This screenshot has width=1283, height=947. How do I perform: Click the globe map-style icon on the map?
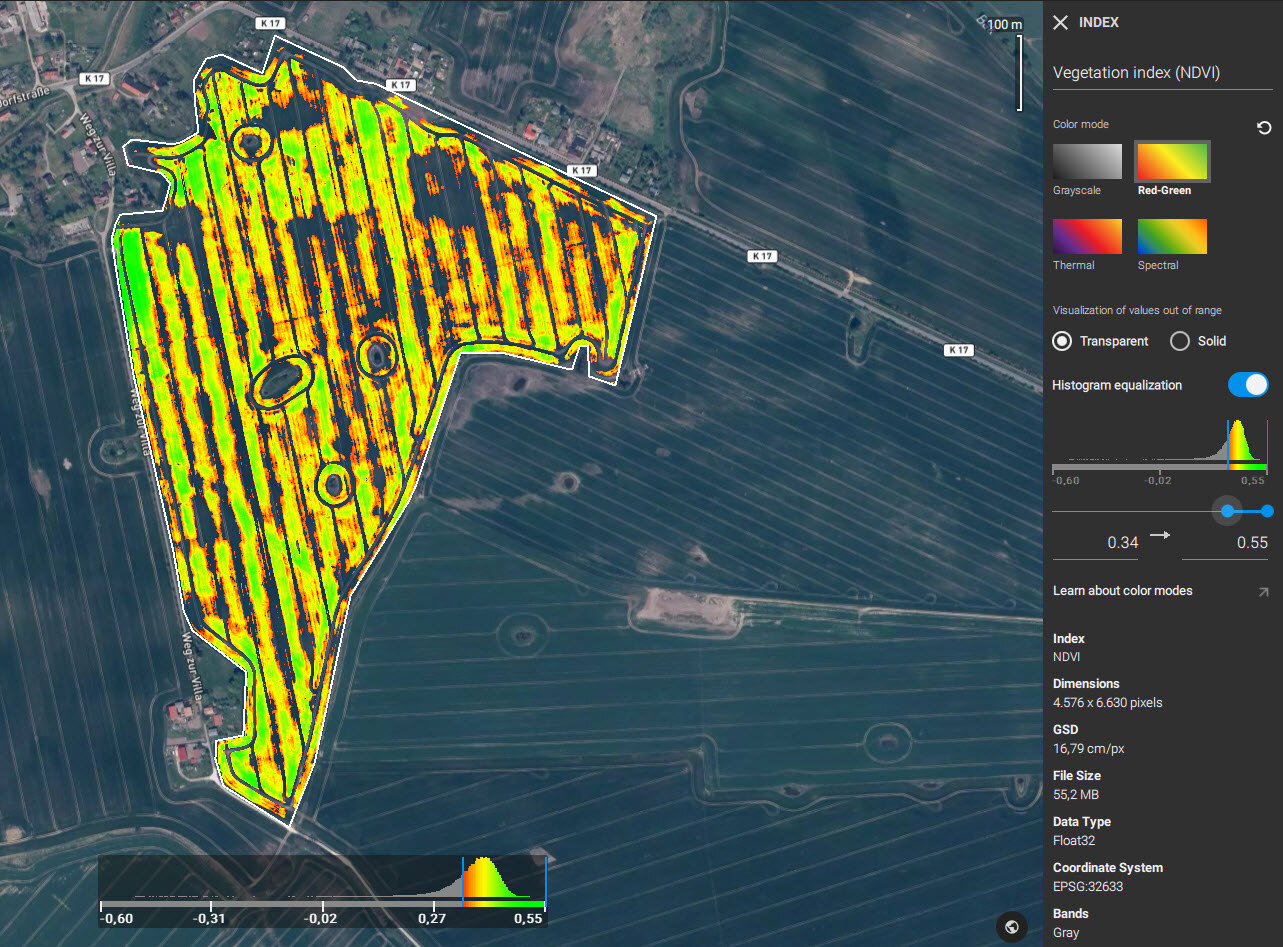1011,926
